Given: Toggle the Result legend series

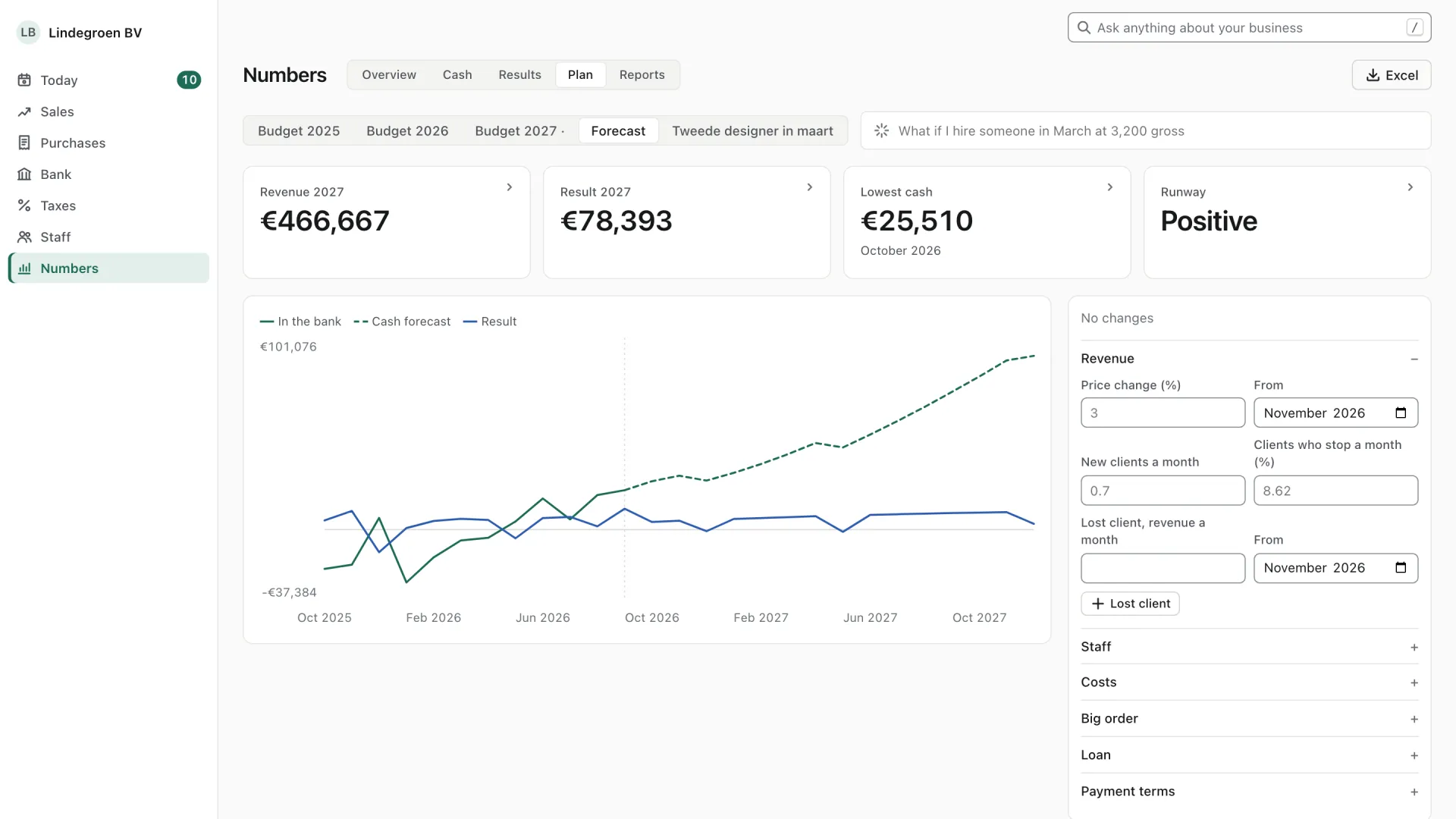Looking at the screenshot, I should 490,322.
